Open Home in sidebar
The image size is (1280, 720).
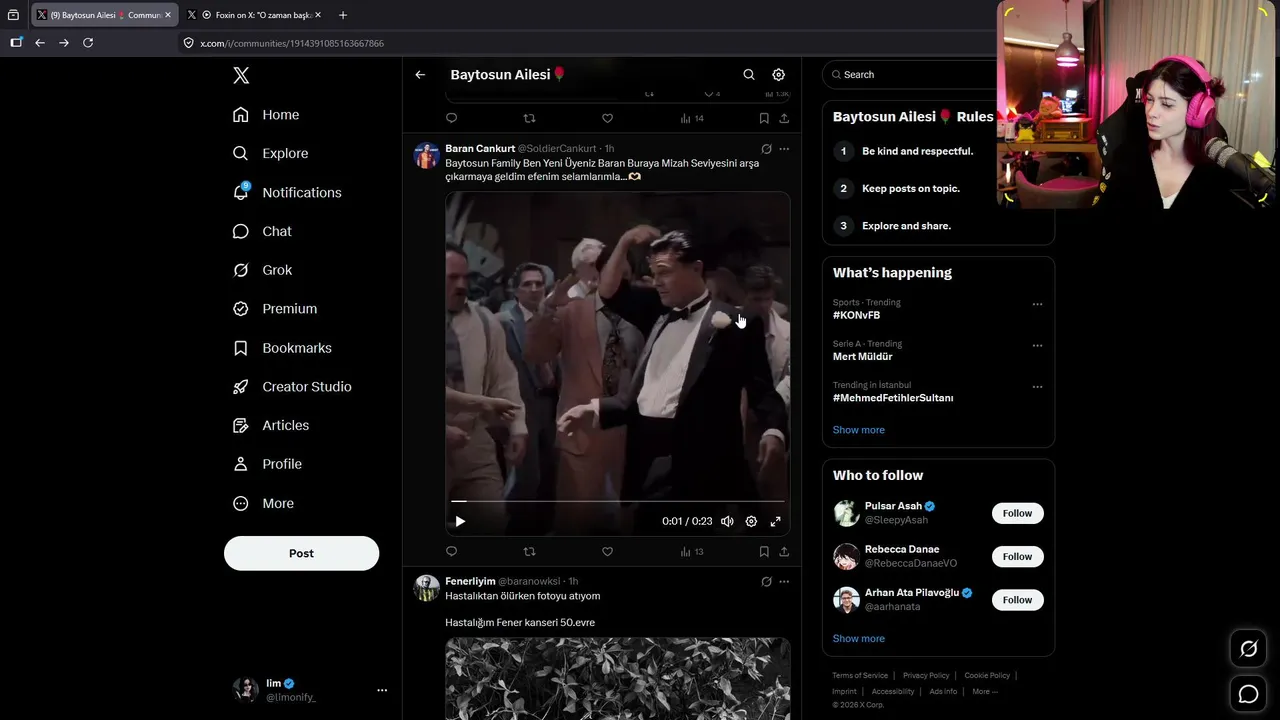(266, 115)
